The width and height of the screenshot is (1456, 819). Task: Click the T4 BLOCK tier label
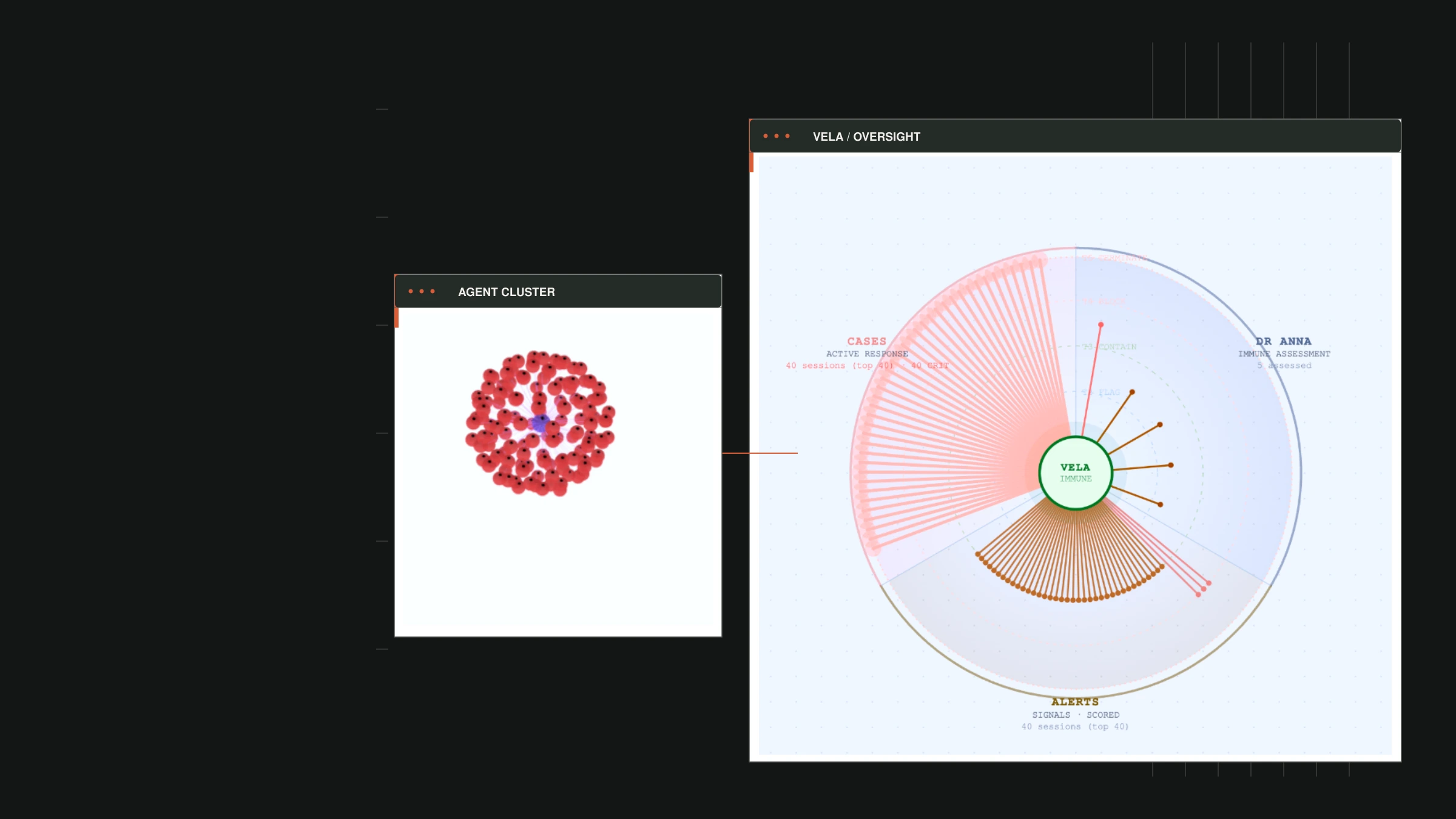tap(1104, 302)
